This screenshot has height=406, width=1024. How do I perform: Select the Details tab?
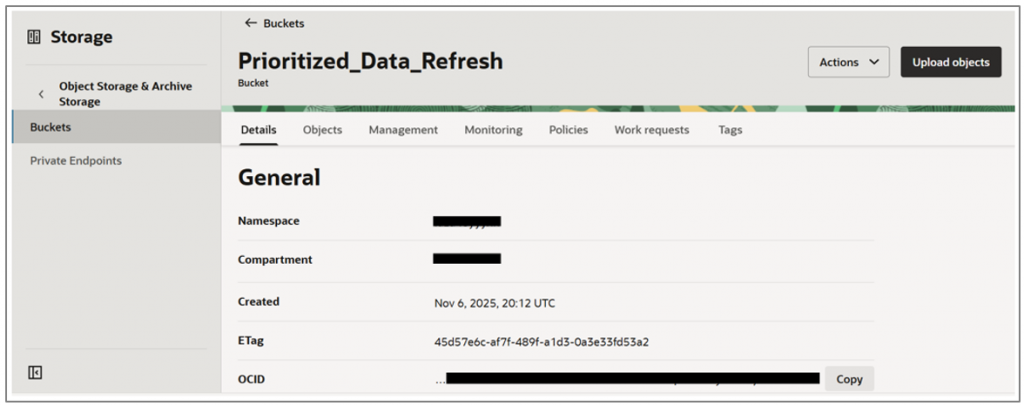(259, 130)
